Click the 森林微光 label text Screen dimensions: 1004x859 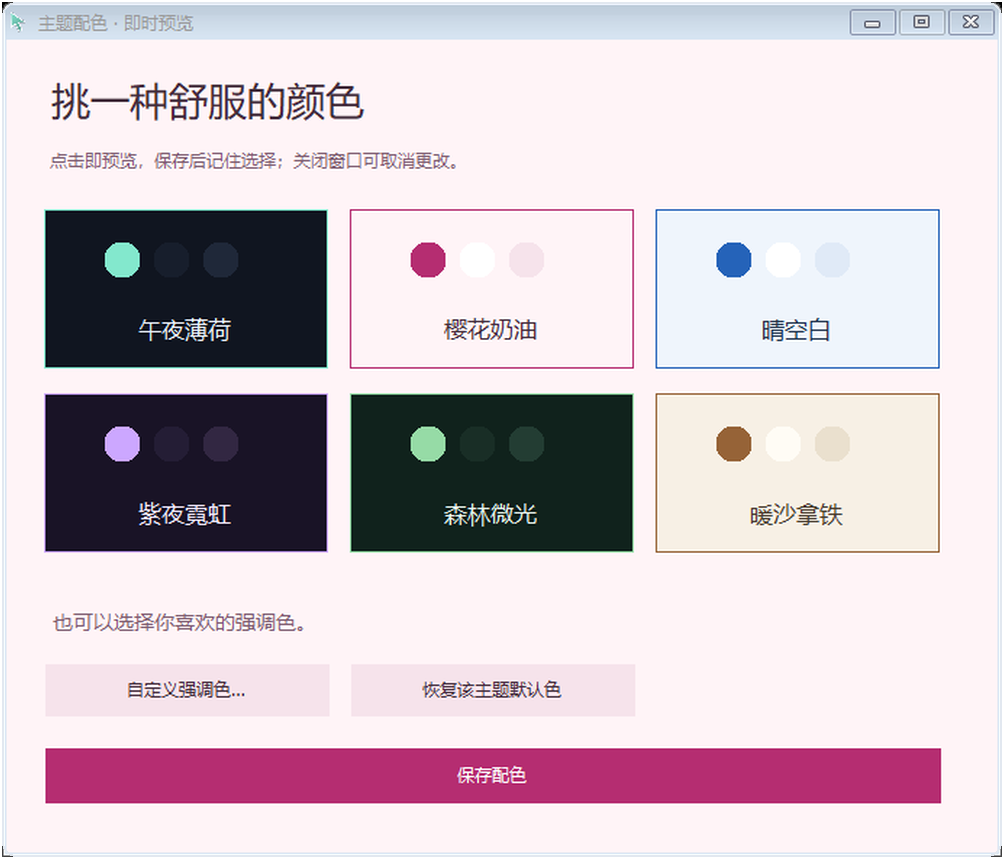click(x=490, y=515)
